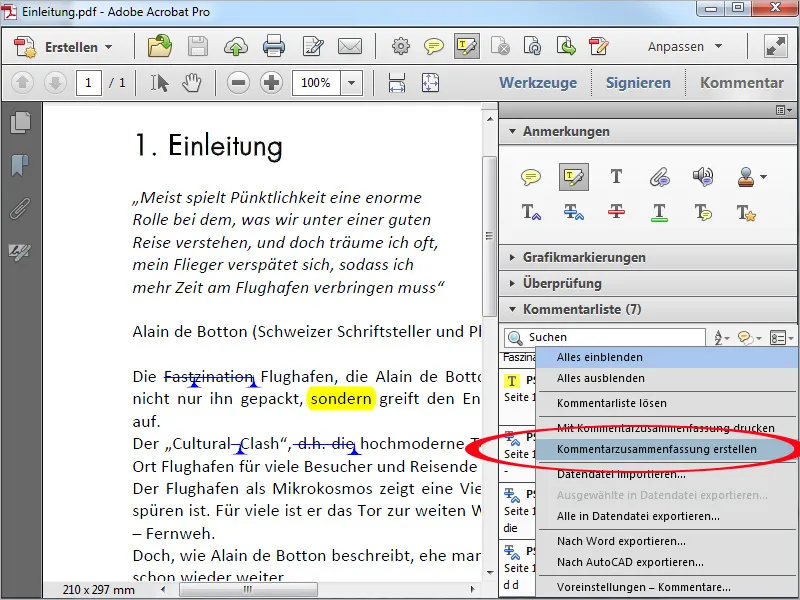Click the Suchen comment search field
800x600 pixels.
point(605,337)
